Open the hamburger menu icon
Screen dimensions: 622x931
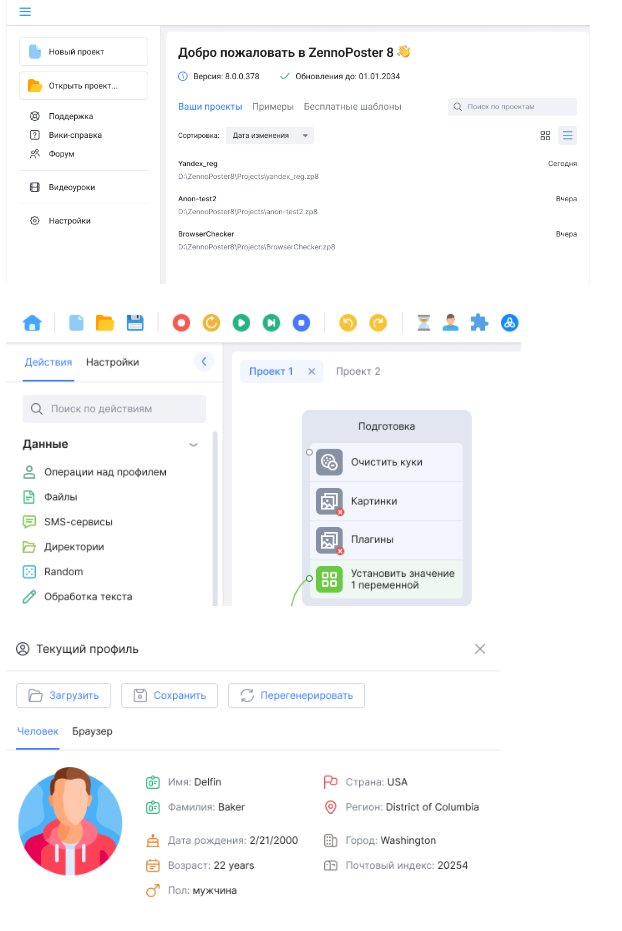pyautogui.click(x=25, y=12)
